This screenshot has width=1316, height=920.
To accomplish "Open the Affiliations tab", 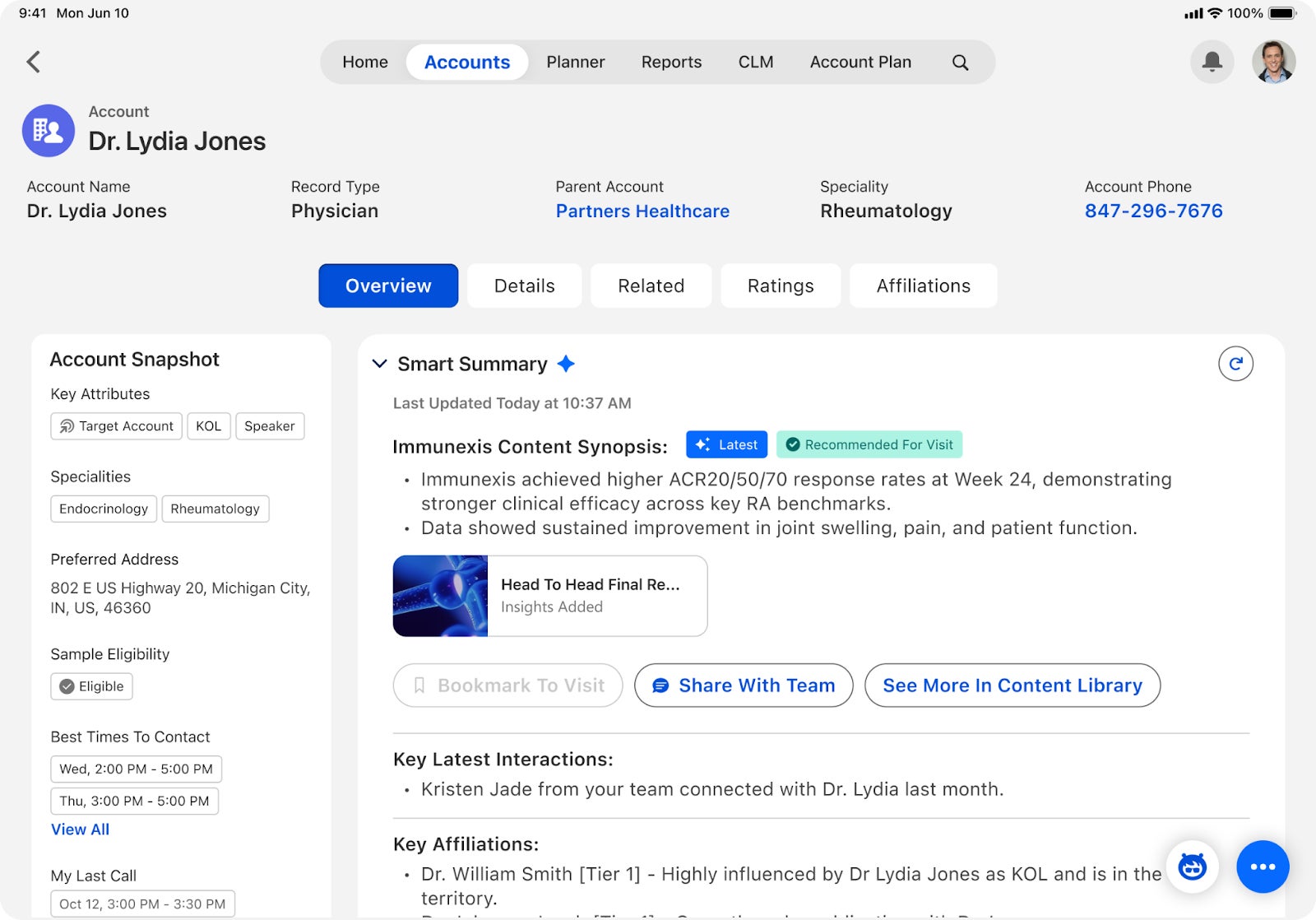I will point(923,286).
